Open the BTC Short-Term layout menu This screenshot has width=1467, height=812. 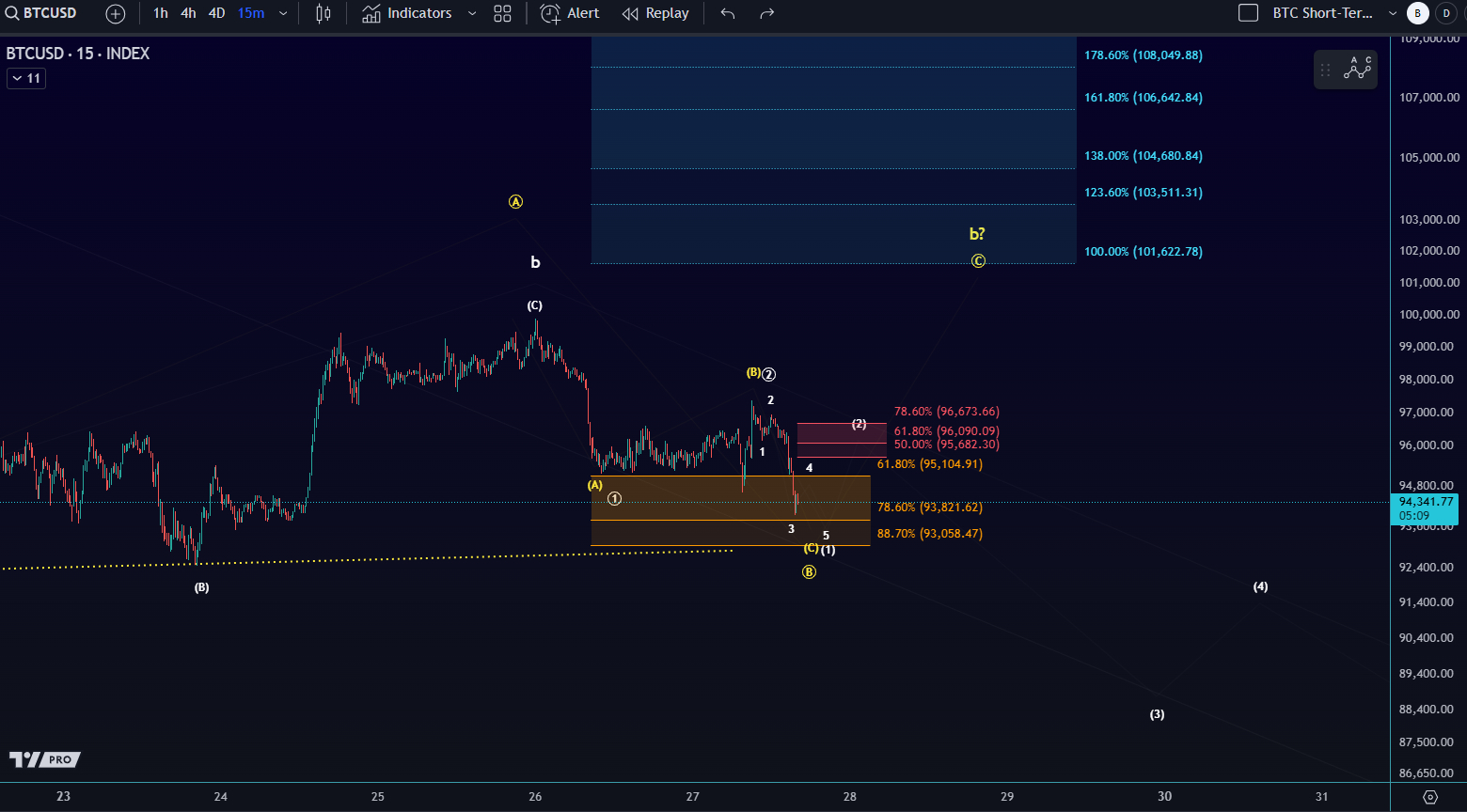[x=1322, y=13]
